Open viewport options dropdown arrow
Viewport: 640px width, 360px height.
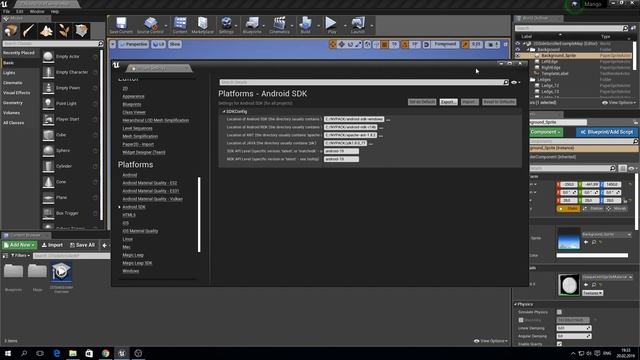pyautogui.click(x=113, y=44)
